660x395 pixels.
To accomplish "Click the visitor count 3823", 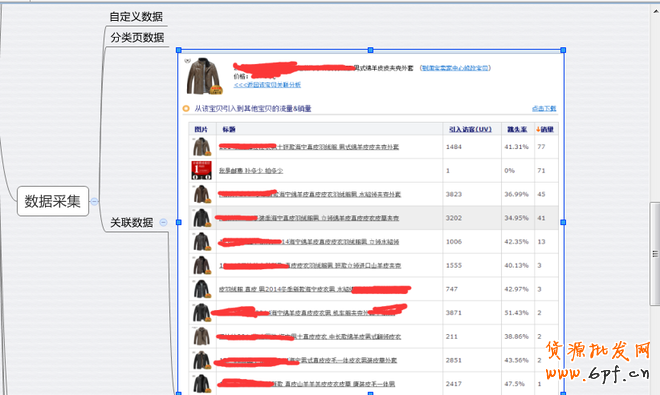I will (x=454, y=194).
